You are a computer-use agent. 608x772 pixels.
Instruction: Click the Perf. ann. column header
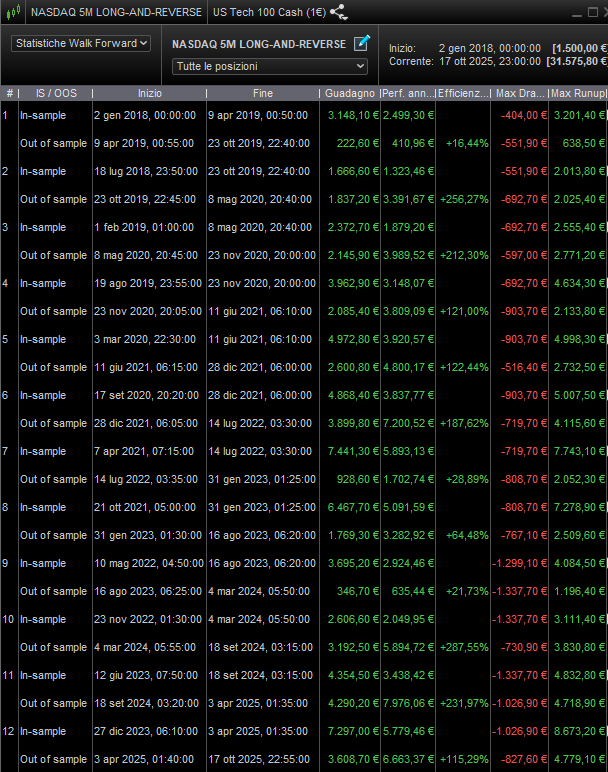408,93
